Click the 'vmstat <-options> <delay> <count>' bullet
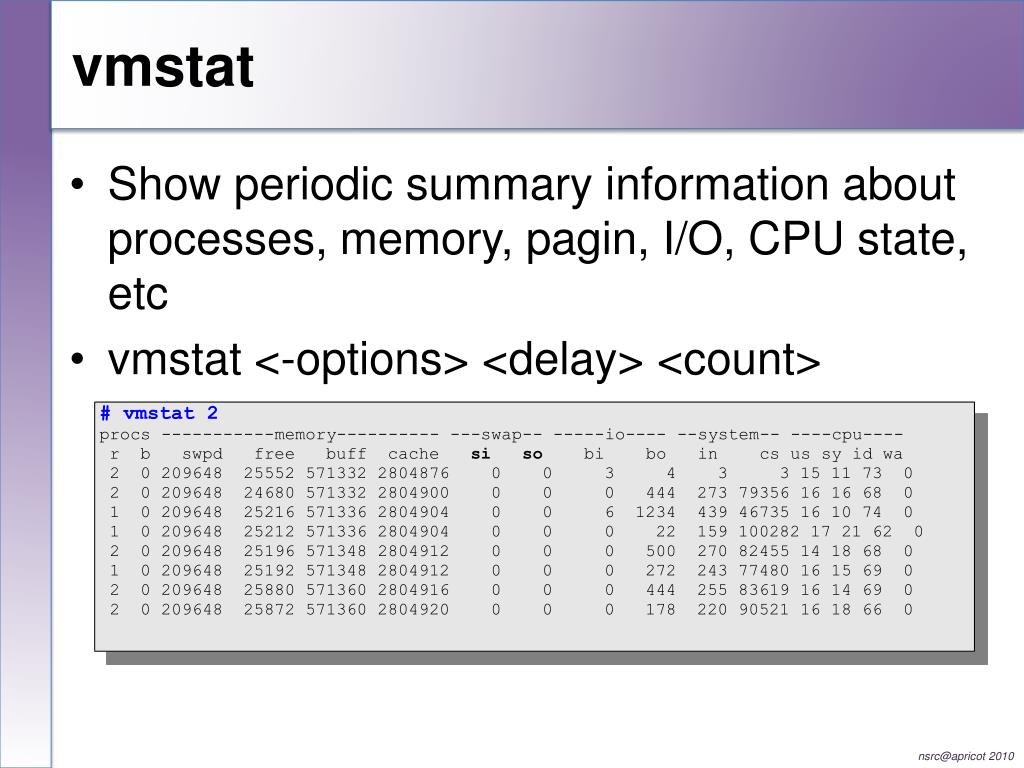The image size is (1024, 768). 464,359
